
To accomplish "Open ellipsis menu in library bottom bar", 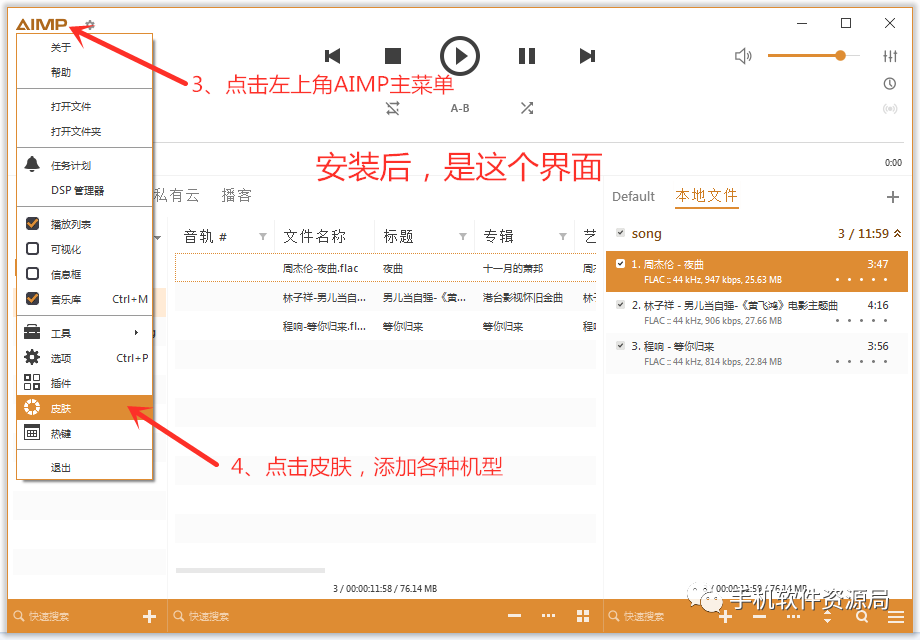I will click(x=549, y=615).
